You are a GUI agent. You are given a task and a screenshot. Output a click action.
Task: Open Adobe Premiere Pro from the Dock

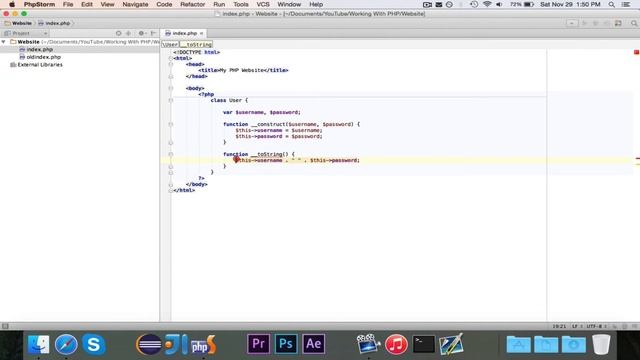point(258,344)
